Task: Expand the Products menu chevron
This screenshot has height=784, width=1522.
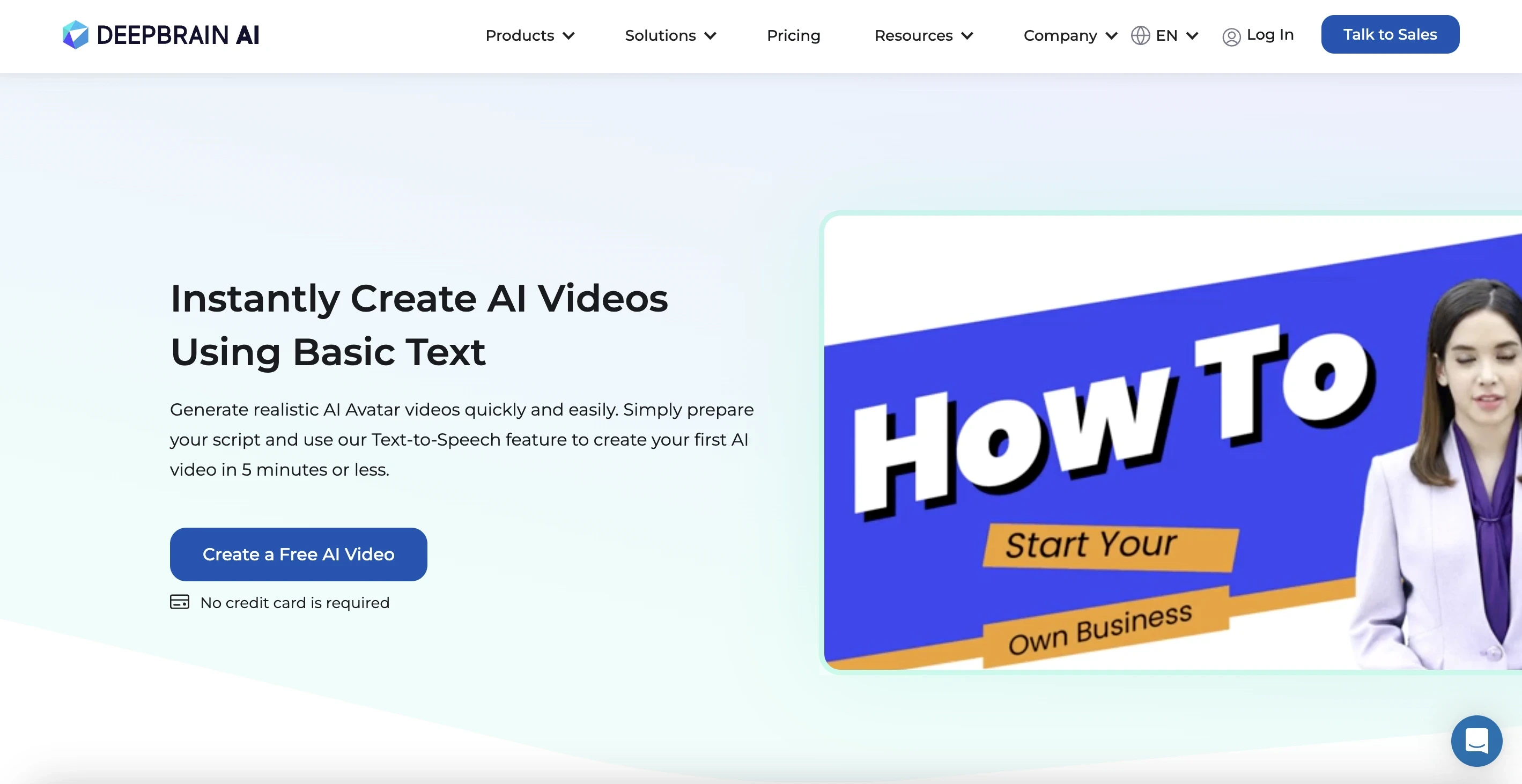Action: pyautogui.click(x=568, y=36)
